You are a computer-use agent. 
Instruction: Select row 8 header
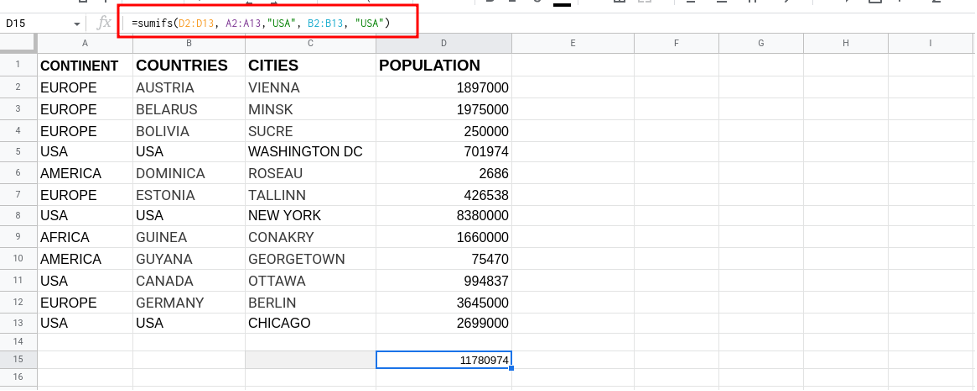(19, 215)
